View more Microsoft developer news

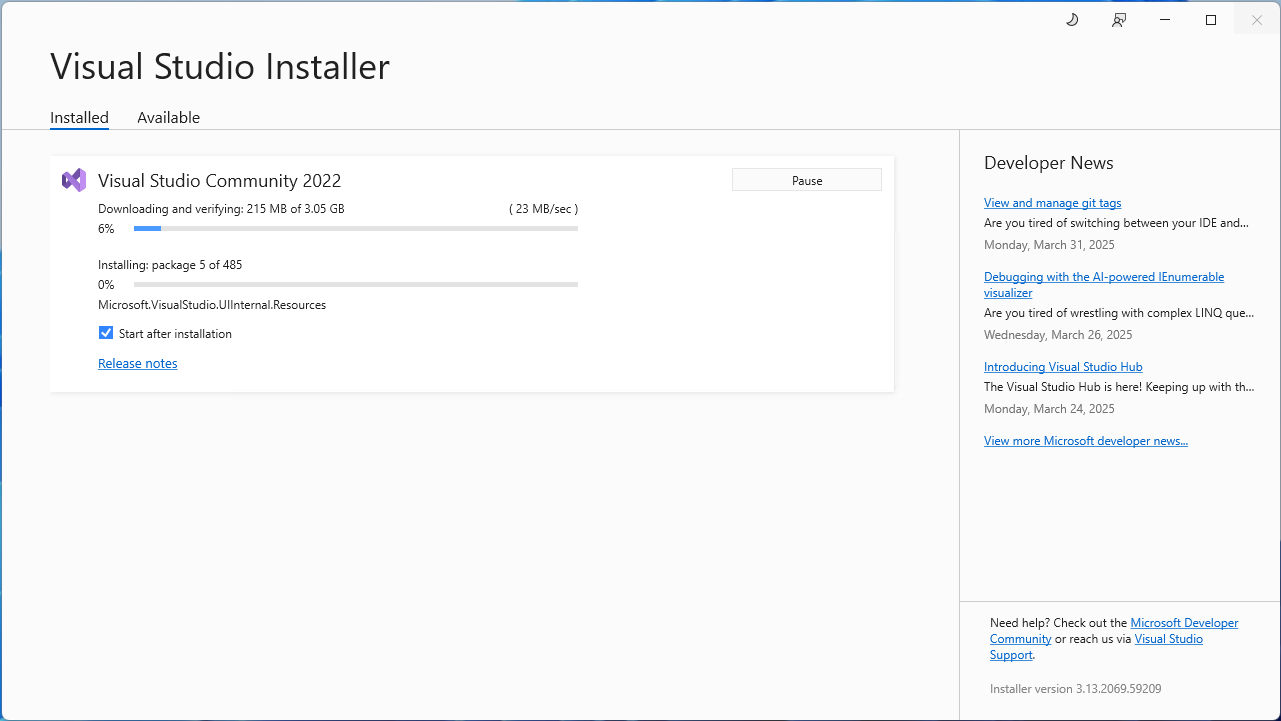[1086, 441]
